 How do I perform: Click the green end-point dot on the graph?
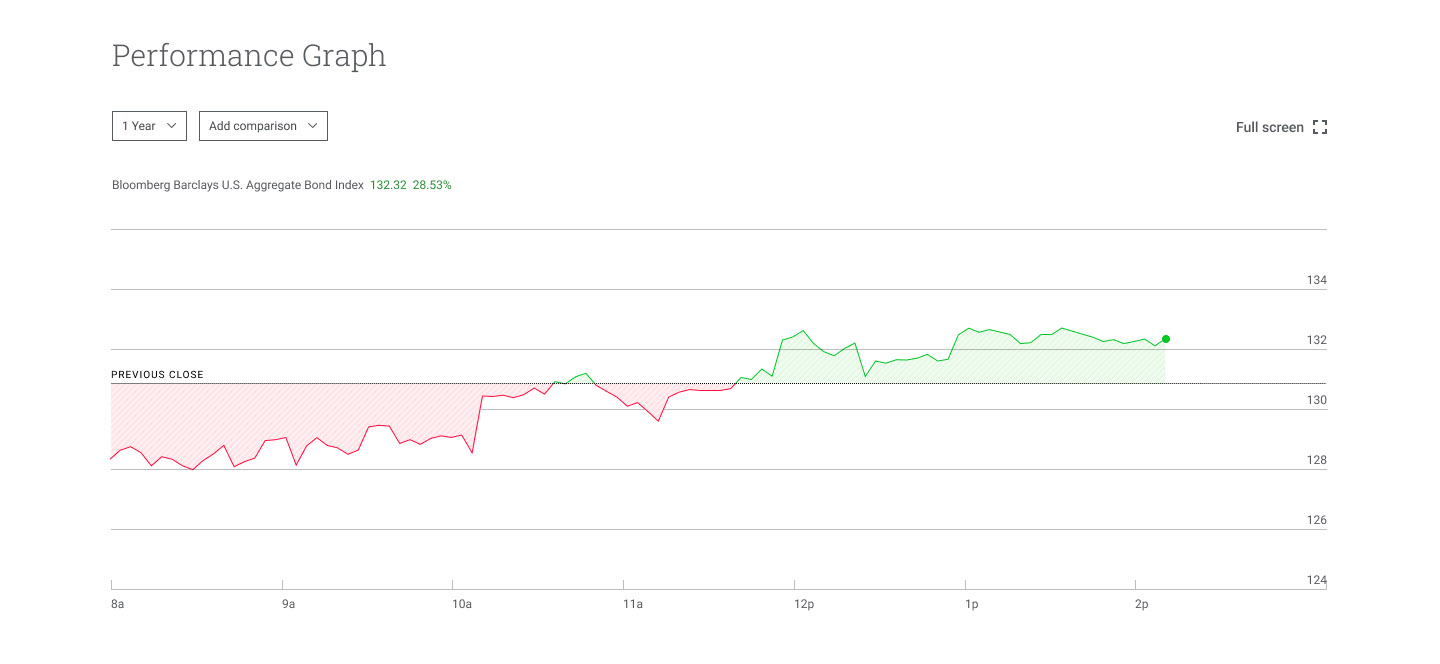tap(1166, 339)
